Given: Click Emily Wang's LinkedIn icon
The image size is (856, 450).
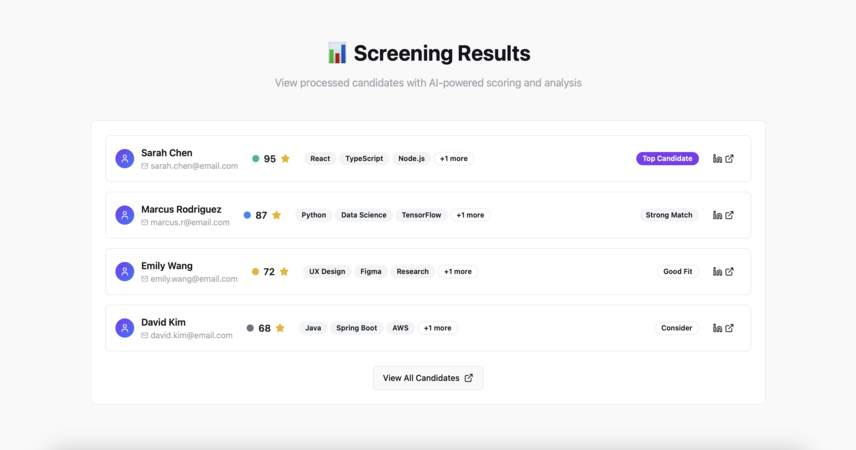Looking at the screenshot, I should tap(717, 272).
